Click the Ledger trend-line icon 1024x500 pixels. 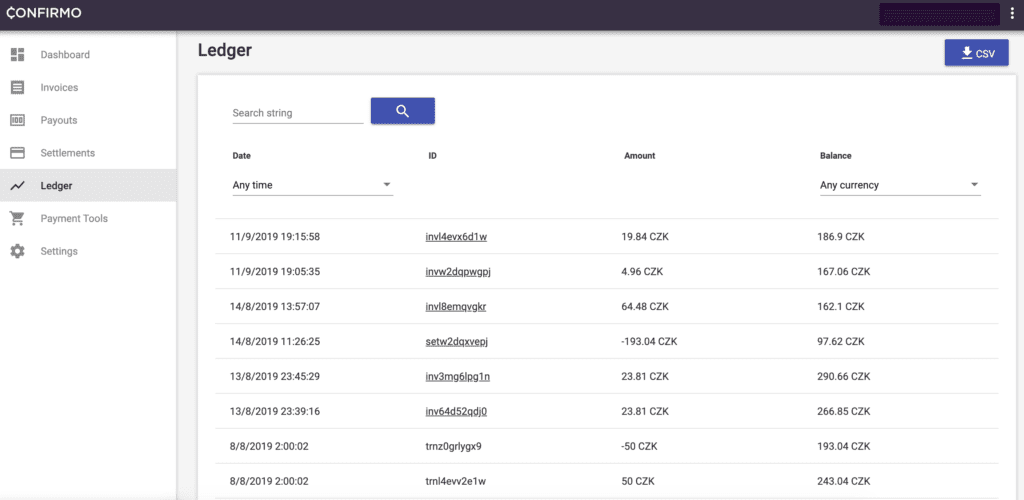[x=18, y=185]
